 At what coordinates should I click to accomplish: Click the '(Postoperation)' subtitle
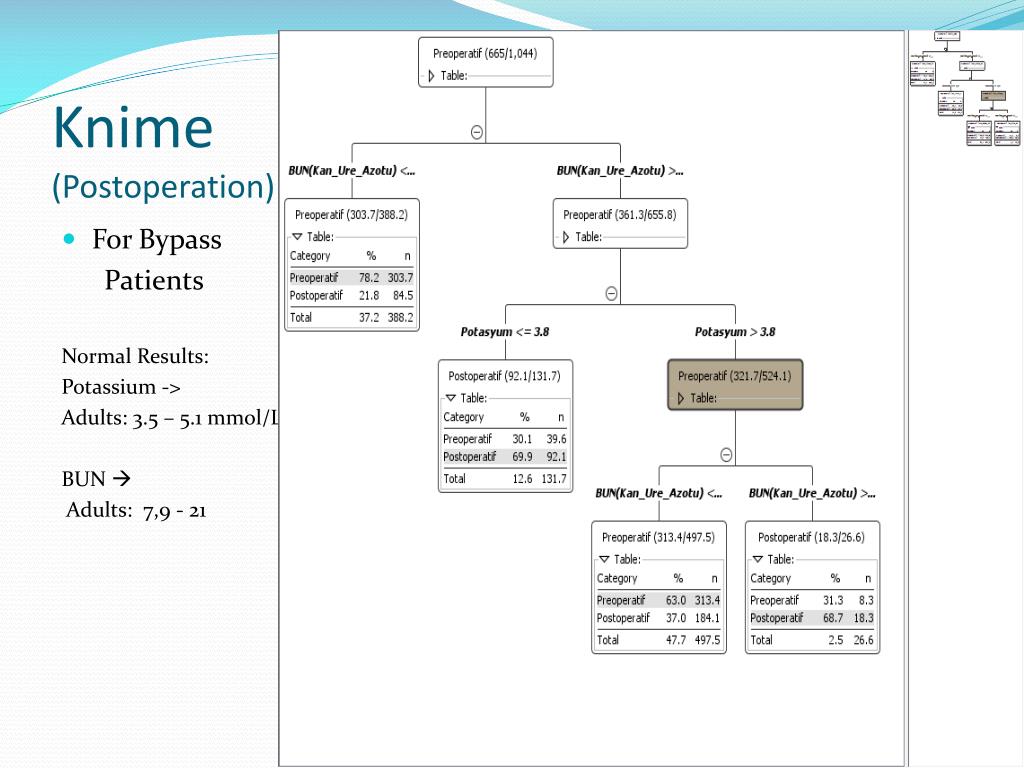point(163,187)
